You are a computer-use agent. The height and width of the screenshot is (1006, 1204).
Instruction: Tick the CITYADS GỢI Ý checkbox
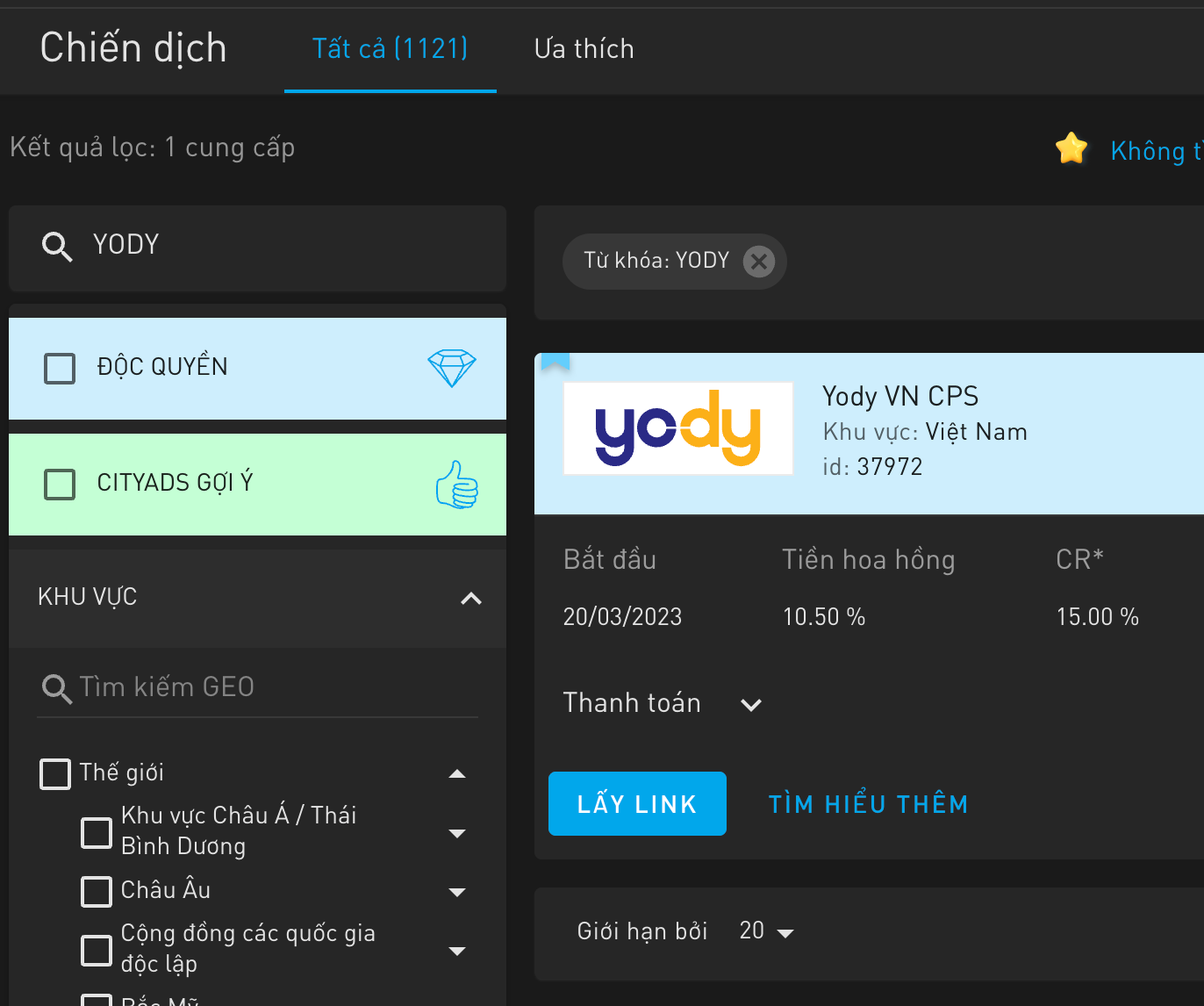[x=60, y=484]
